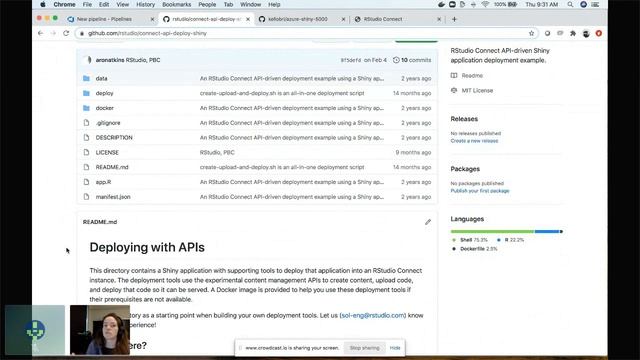Screen dimensions: 640x360
Task: Open the Chrome application menu
Action: tap(64, 4)
